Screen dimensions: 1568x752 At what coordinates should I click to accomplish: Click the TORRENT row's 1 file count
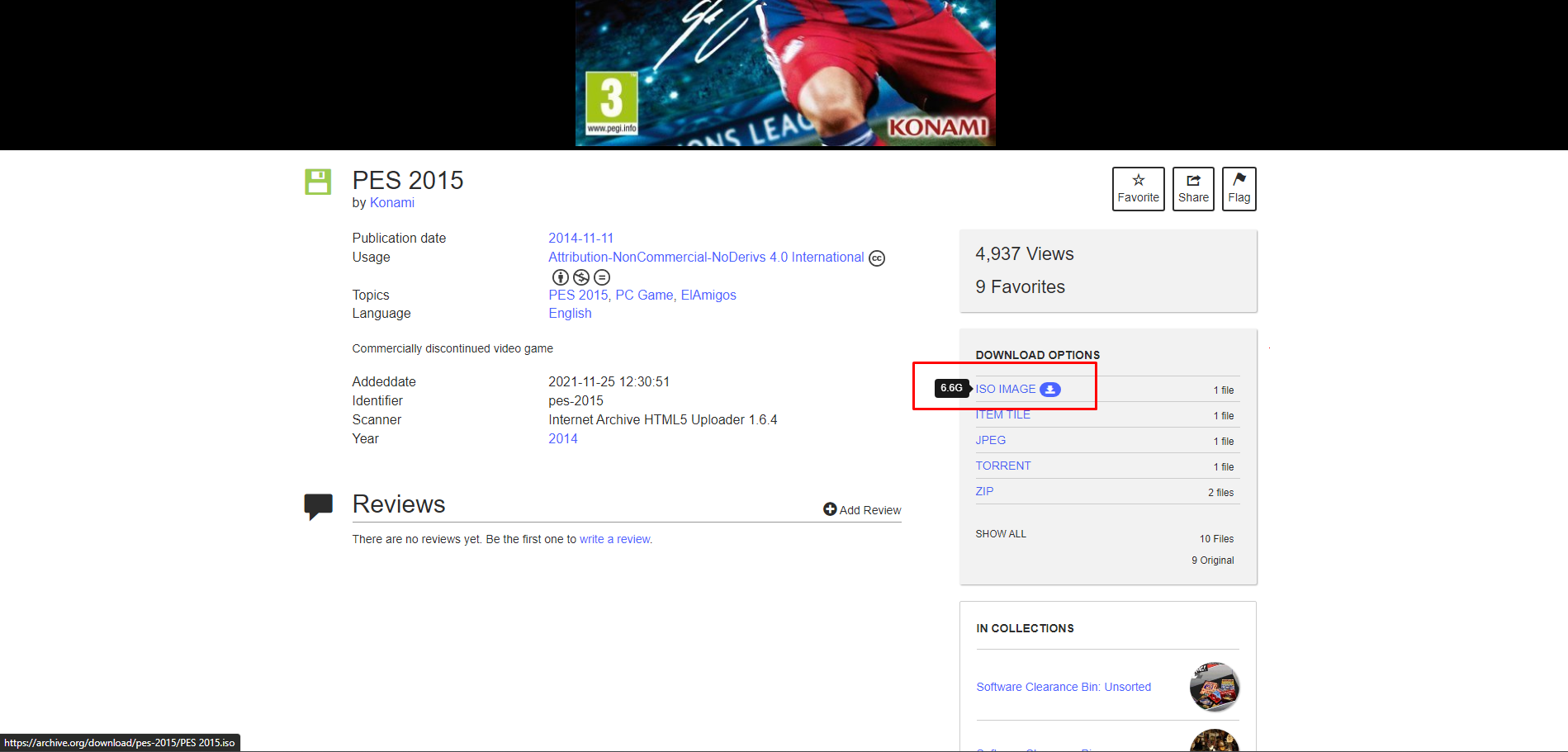[x=1224, y=467]
